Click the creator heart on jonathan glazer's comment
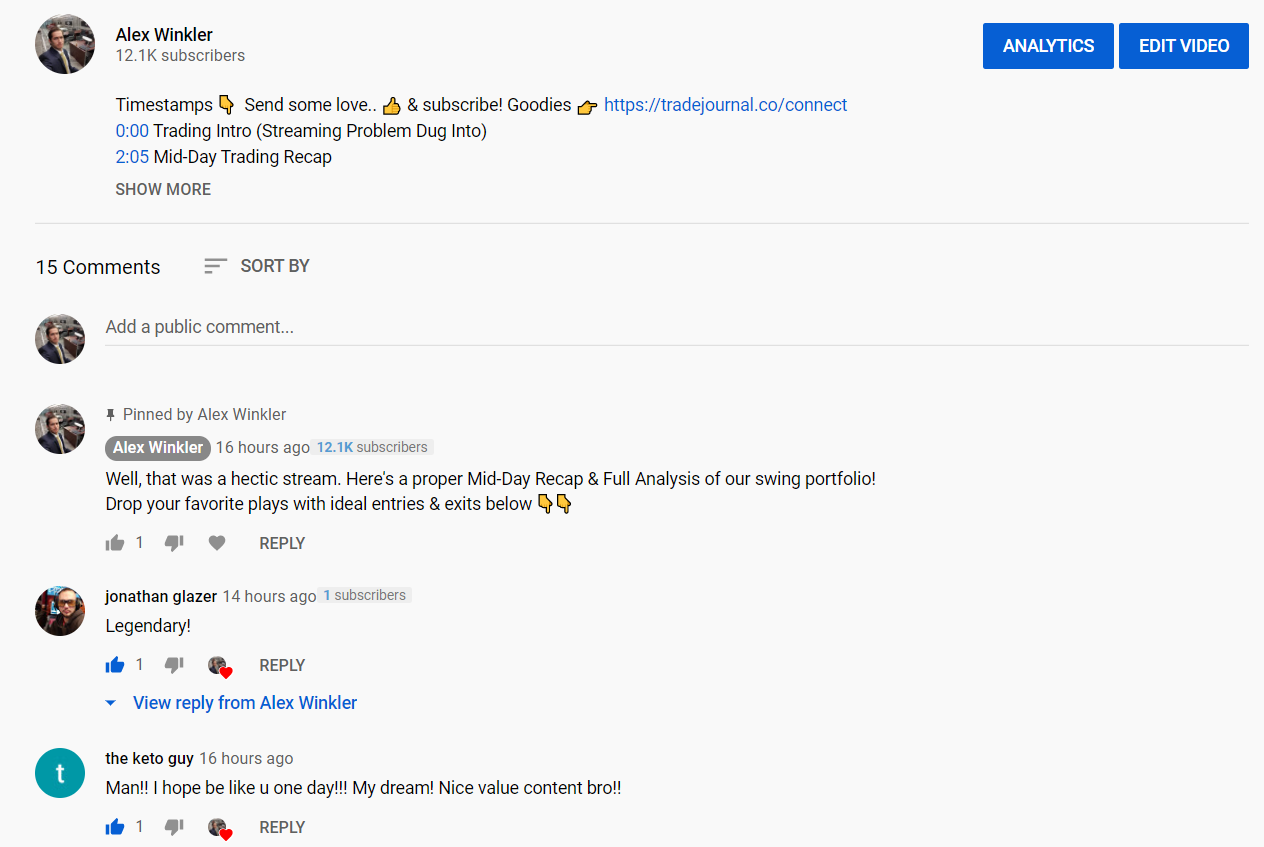Image resolution: width=1264 pixels, height=847 pixels. tap(219, 664)
